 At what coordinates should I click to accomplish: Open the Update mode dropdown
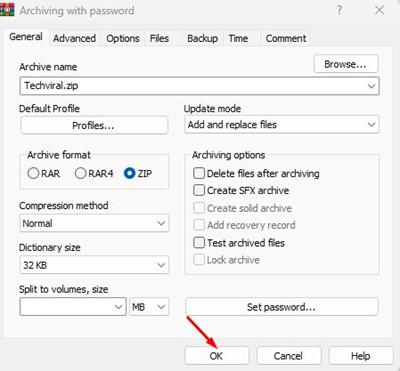(x=282, y=125)
